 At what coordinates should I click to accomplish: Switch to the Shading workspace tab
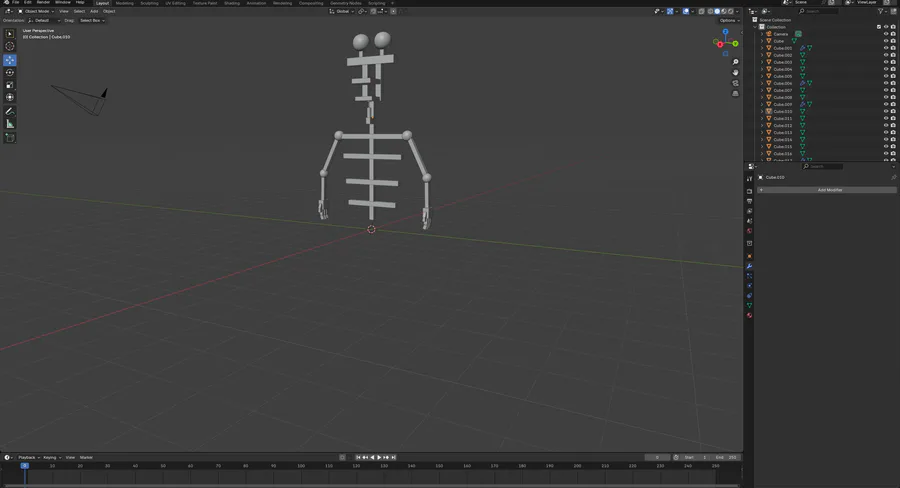(x=232, y=3)
